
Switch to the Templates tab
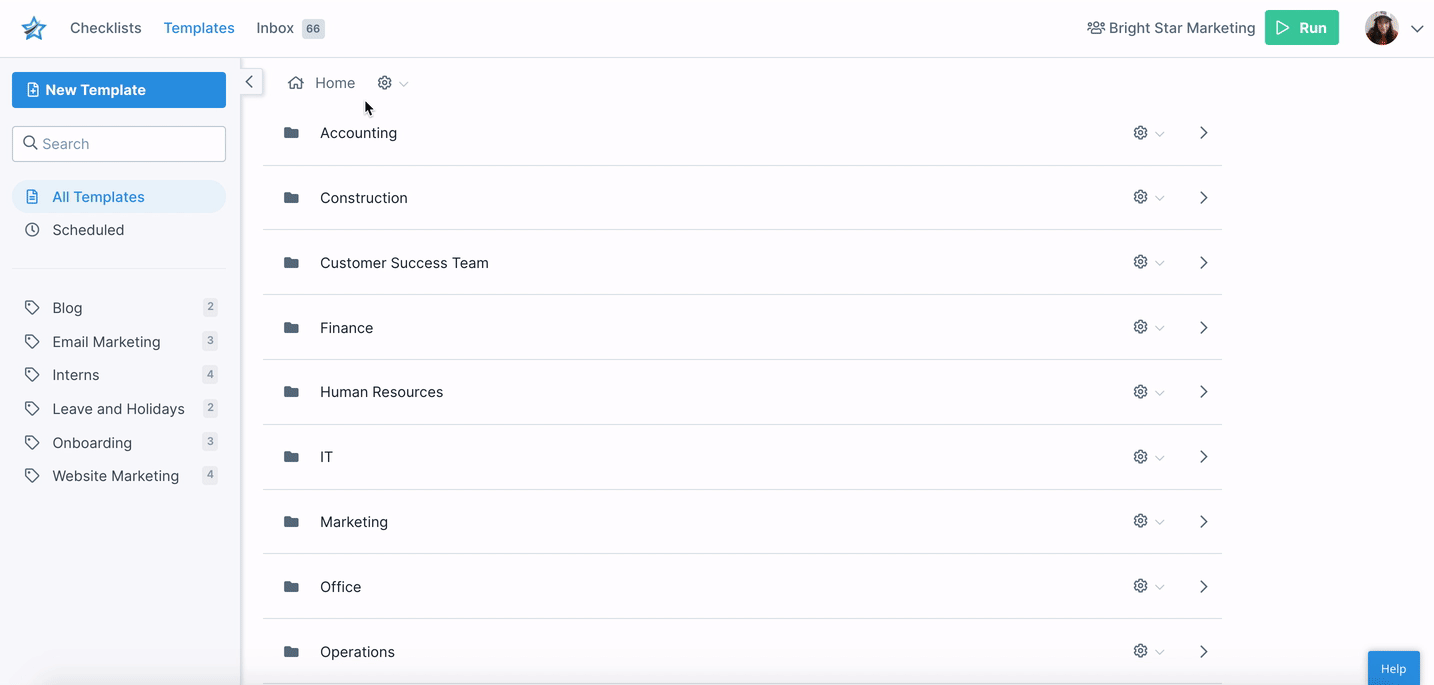pyautogui.click(x=199, y=28)
